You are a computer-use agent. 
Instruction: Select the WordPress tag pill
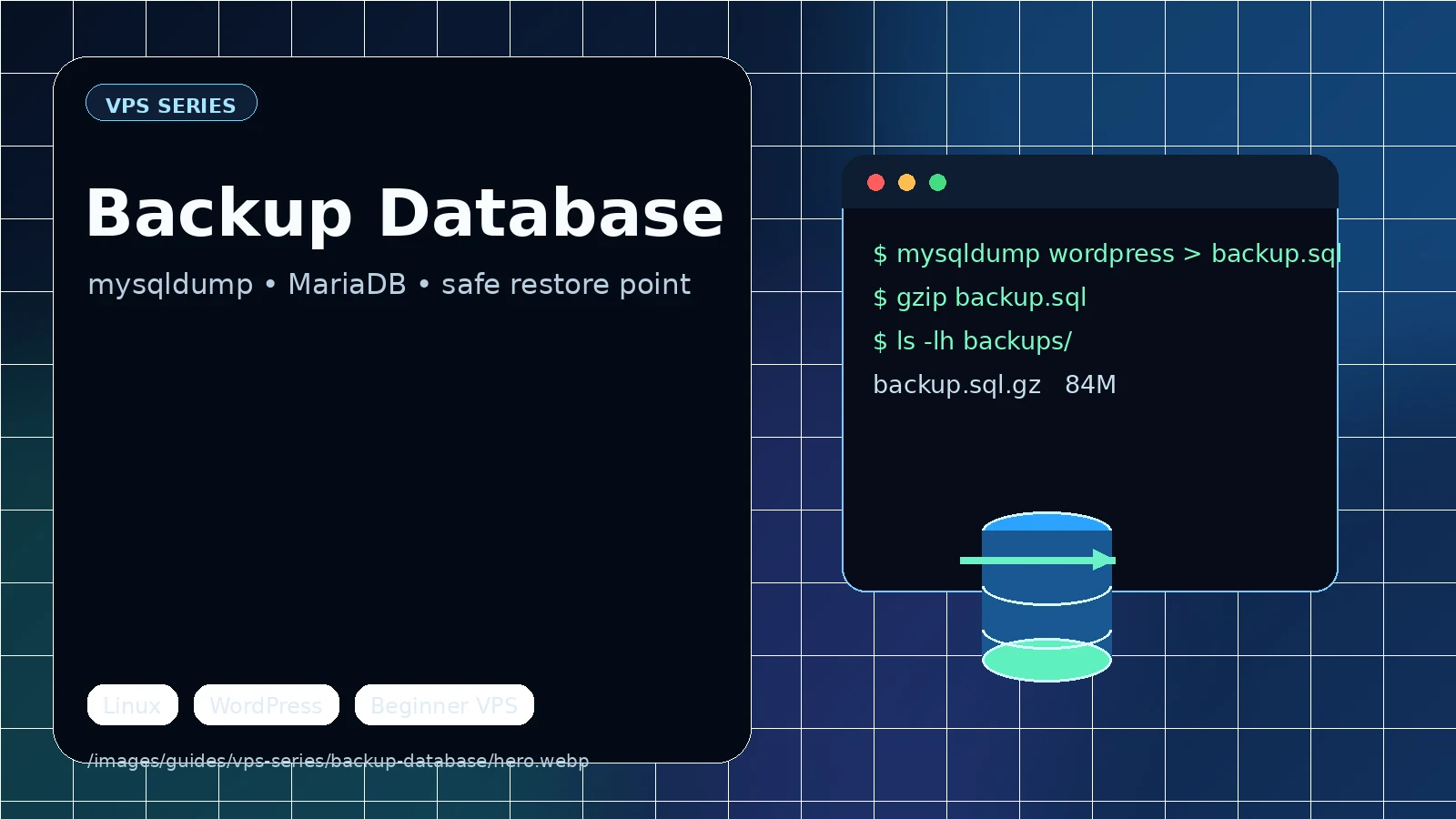(267, 705)
